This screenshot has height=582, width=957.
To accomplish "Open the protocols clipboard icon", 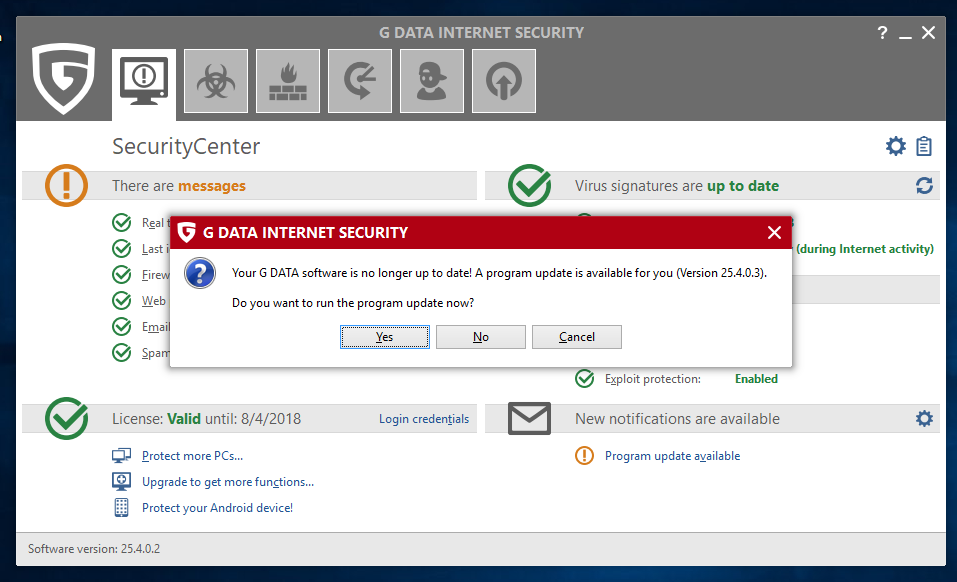I will point(924,147).
